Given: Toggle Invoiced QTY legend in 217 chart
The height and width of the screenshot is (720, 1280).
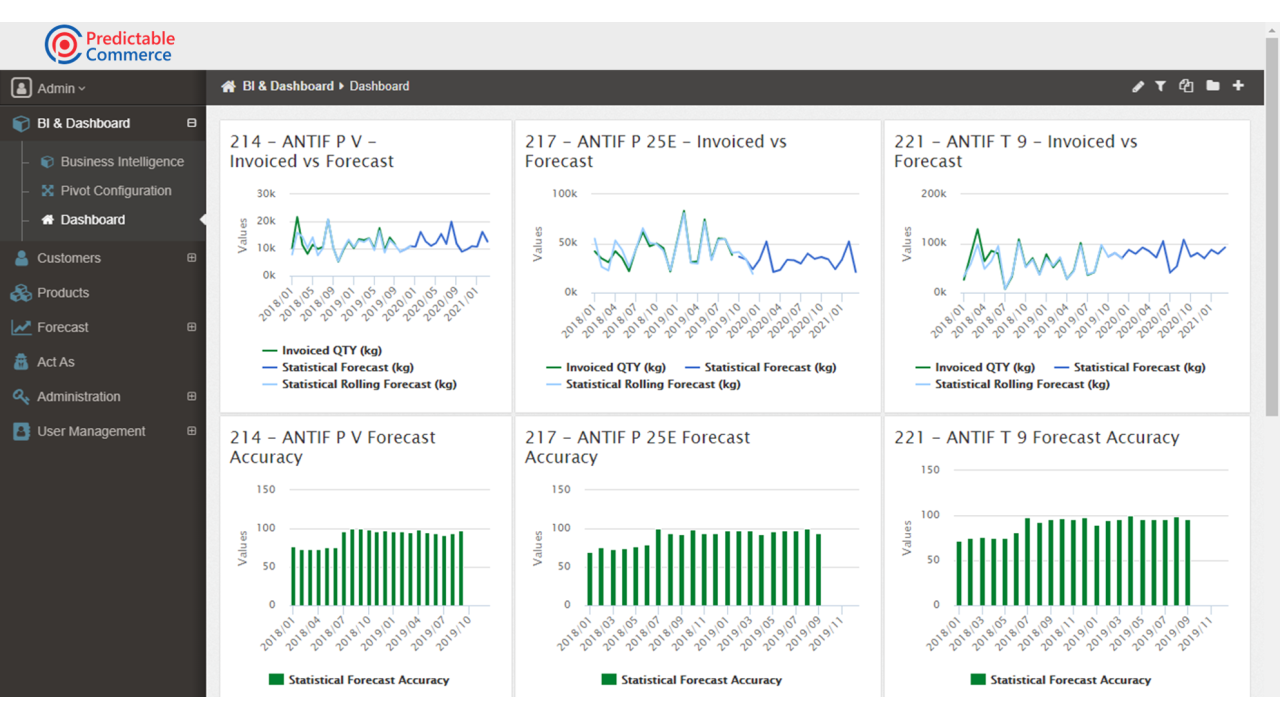Looking at the screenshot, I should tap(606, 367).
